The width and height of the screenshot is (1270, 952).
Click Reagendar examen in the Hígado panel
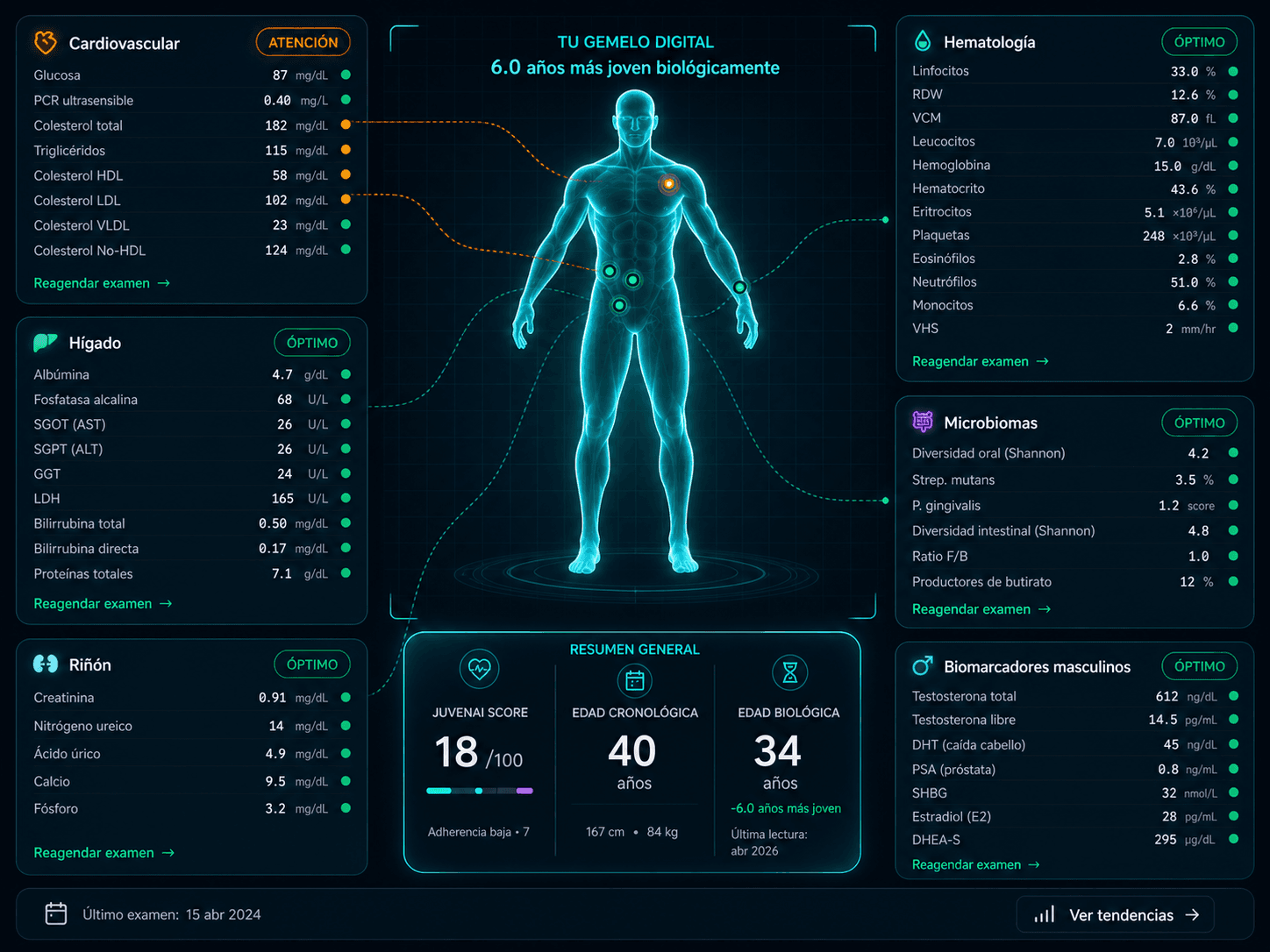[x=103, y=603]
